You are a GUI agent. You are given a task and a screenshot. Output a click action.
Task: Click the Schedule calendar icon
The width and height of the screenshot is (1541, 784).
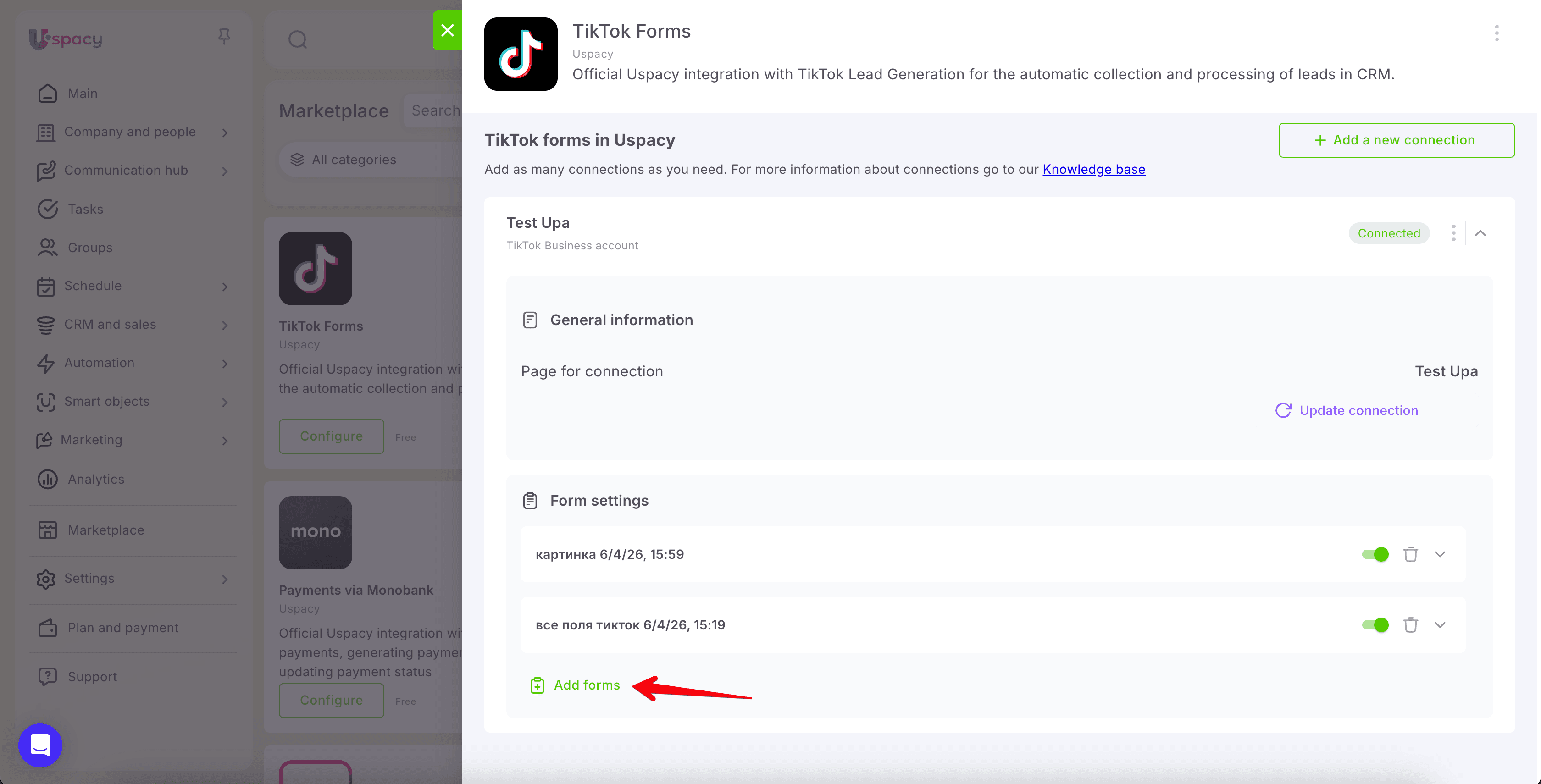tap(46, 287)
